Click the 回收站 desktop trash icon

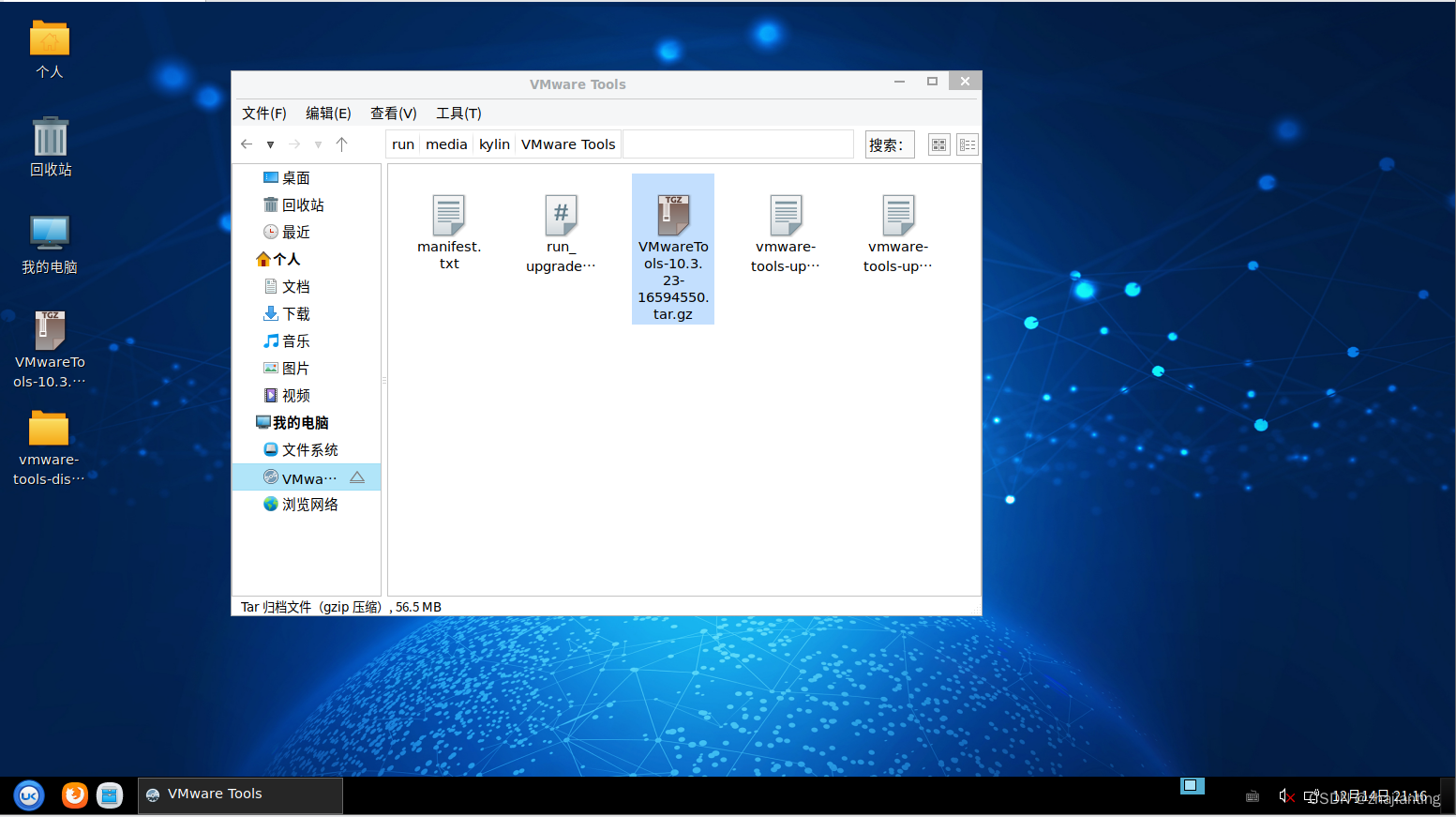point(51,147)
